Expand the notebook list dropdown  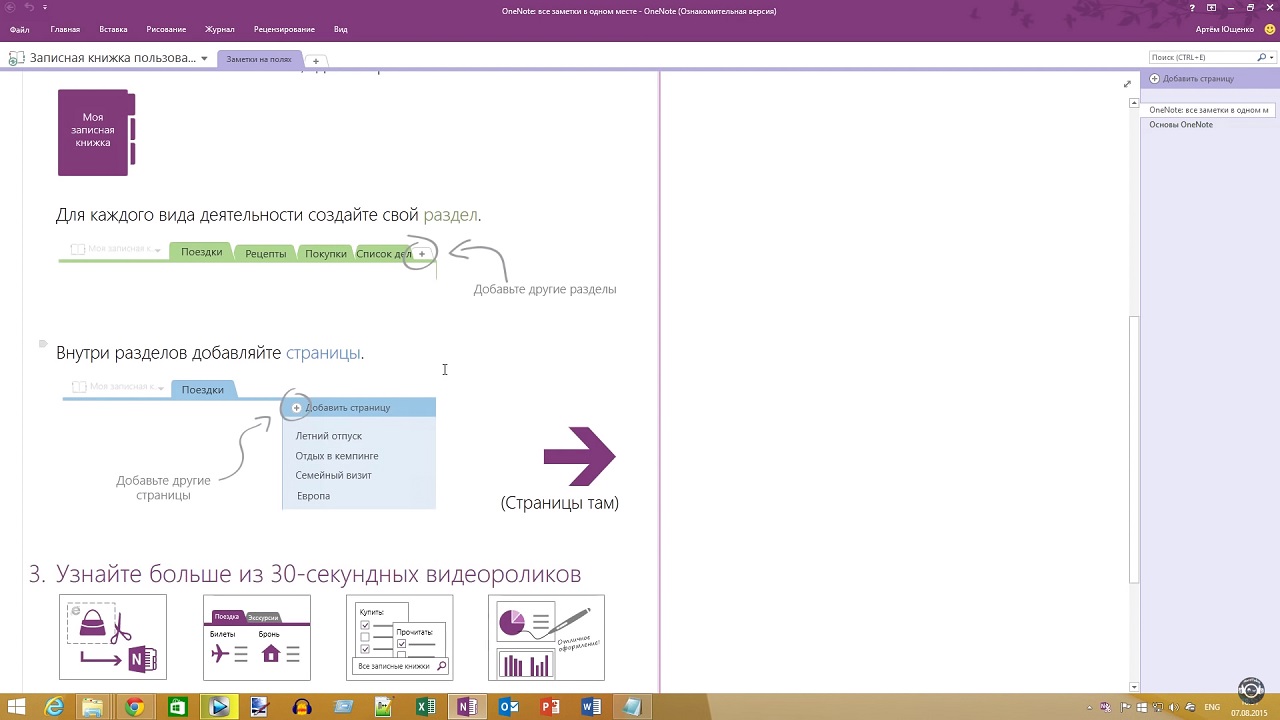click(x=204, y=59)
